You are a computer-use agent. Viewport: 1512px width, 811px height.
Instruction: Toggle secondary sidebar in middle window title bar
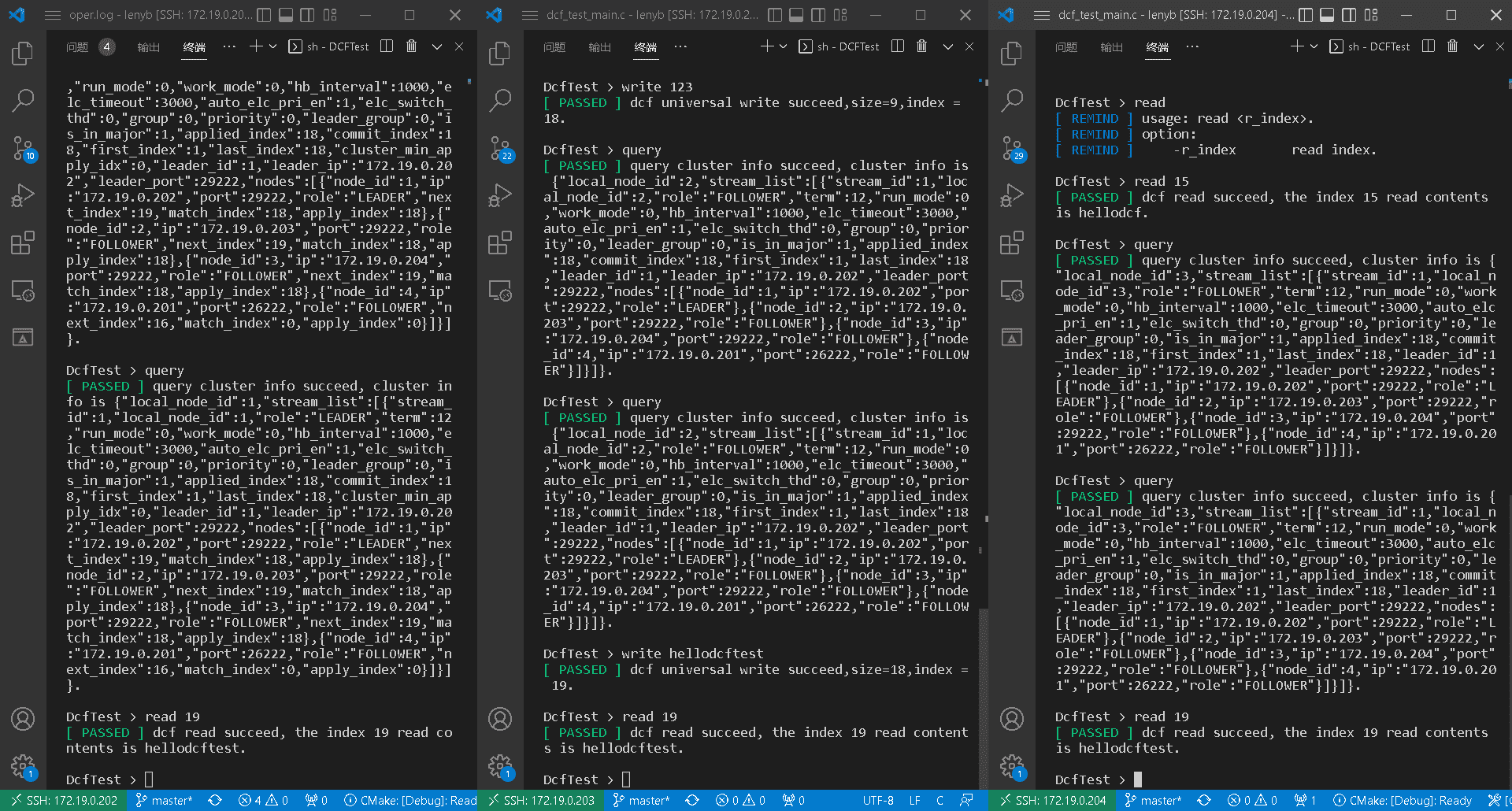(x=819, y=15)
